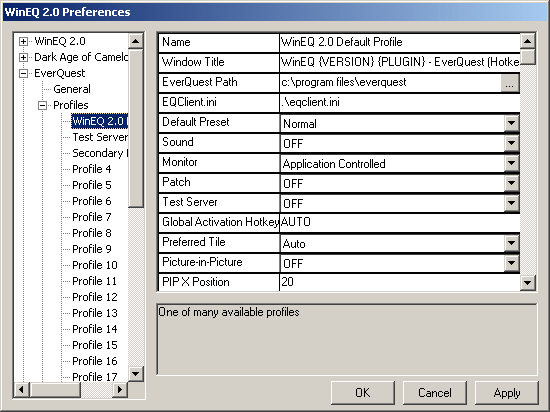The width and height of the screenshot is (550, 412).
Task: Select Profile 12 in the tree
Action: pyautogui.click(x=95, y=297)
